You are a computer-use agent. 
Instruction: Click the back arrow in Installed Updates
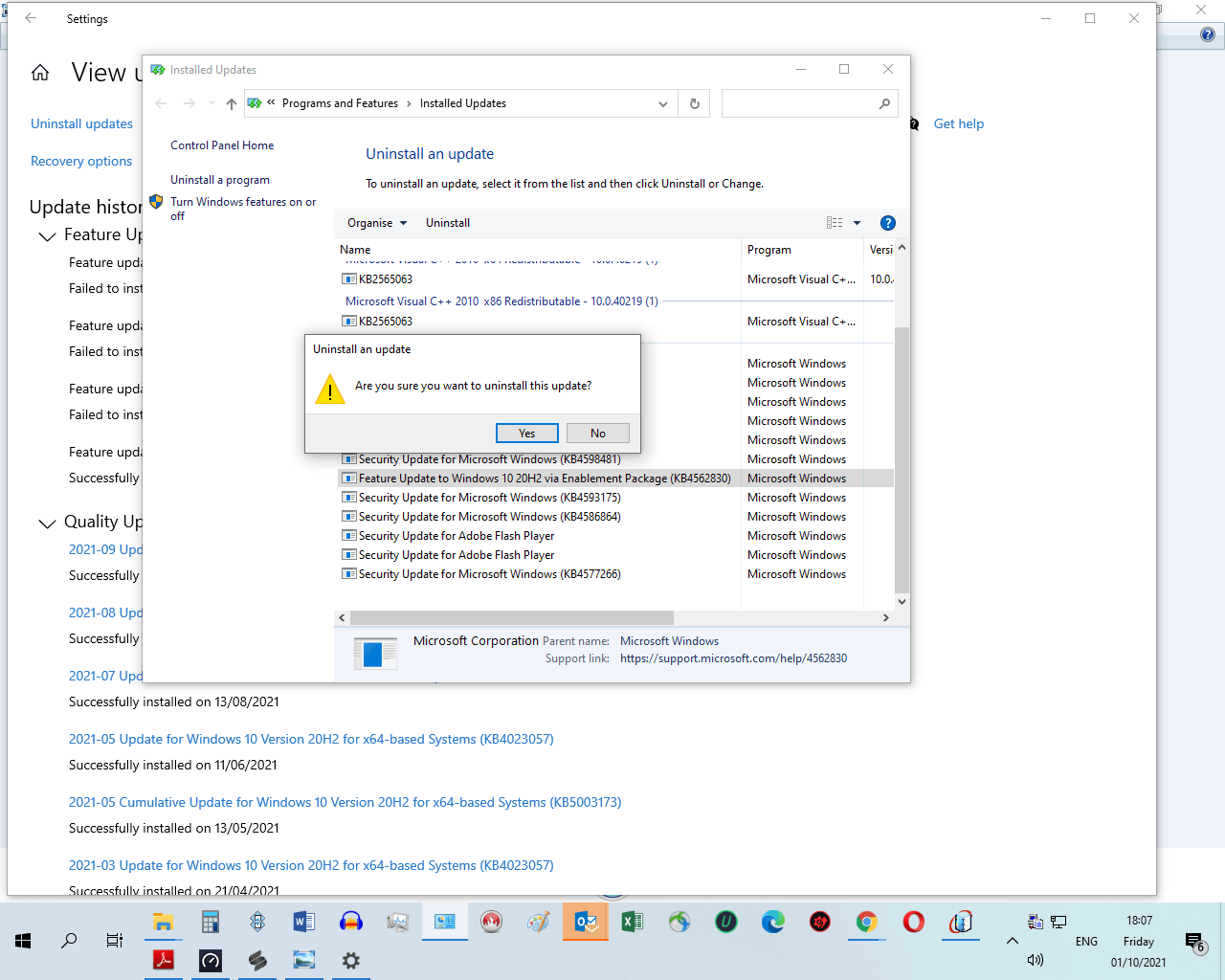161,103
